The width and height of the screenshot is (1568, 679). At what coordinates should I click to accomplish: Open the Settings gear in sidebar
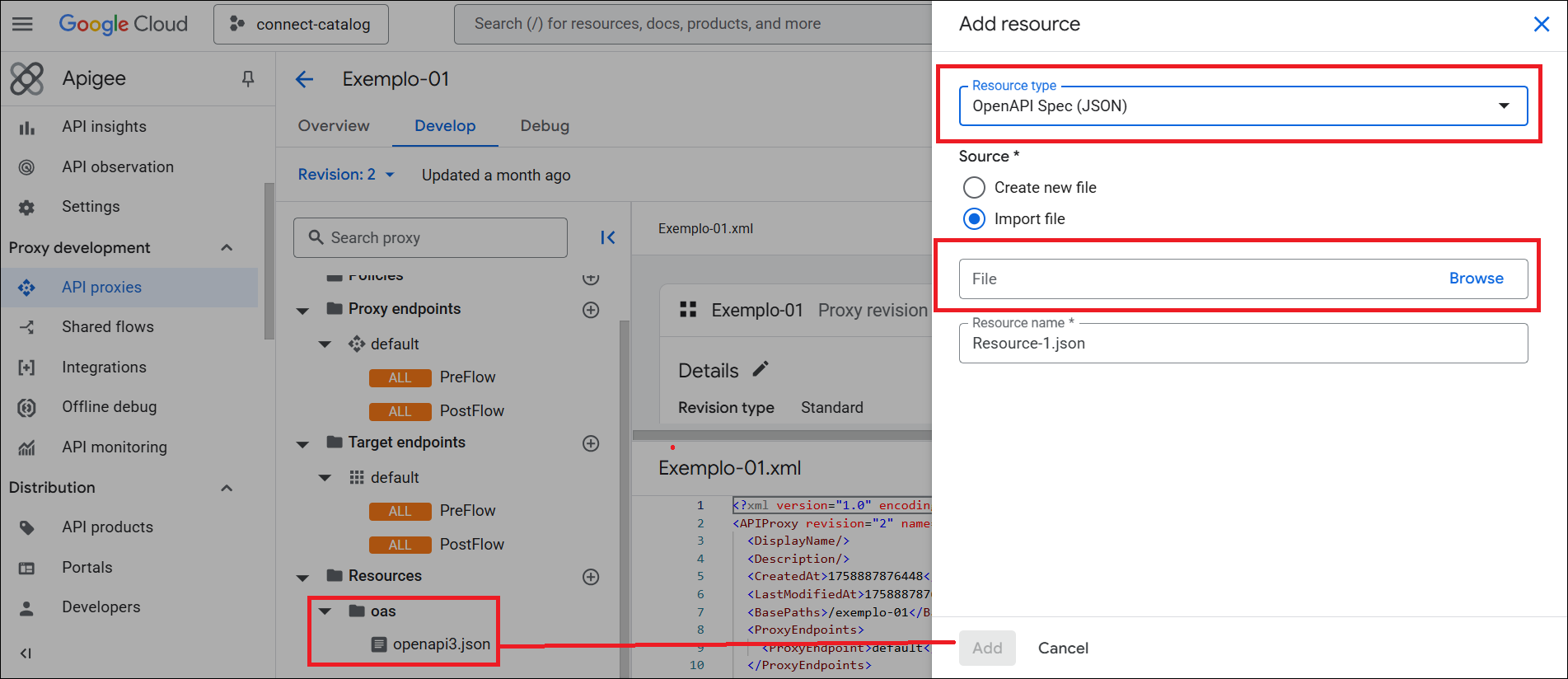pos(27,207)
